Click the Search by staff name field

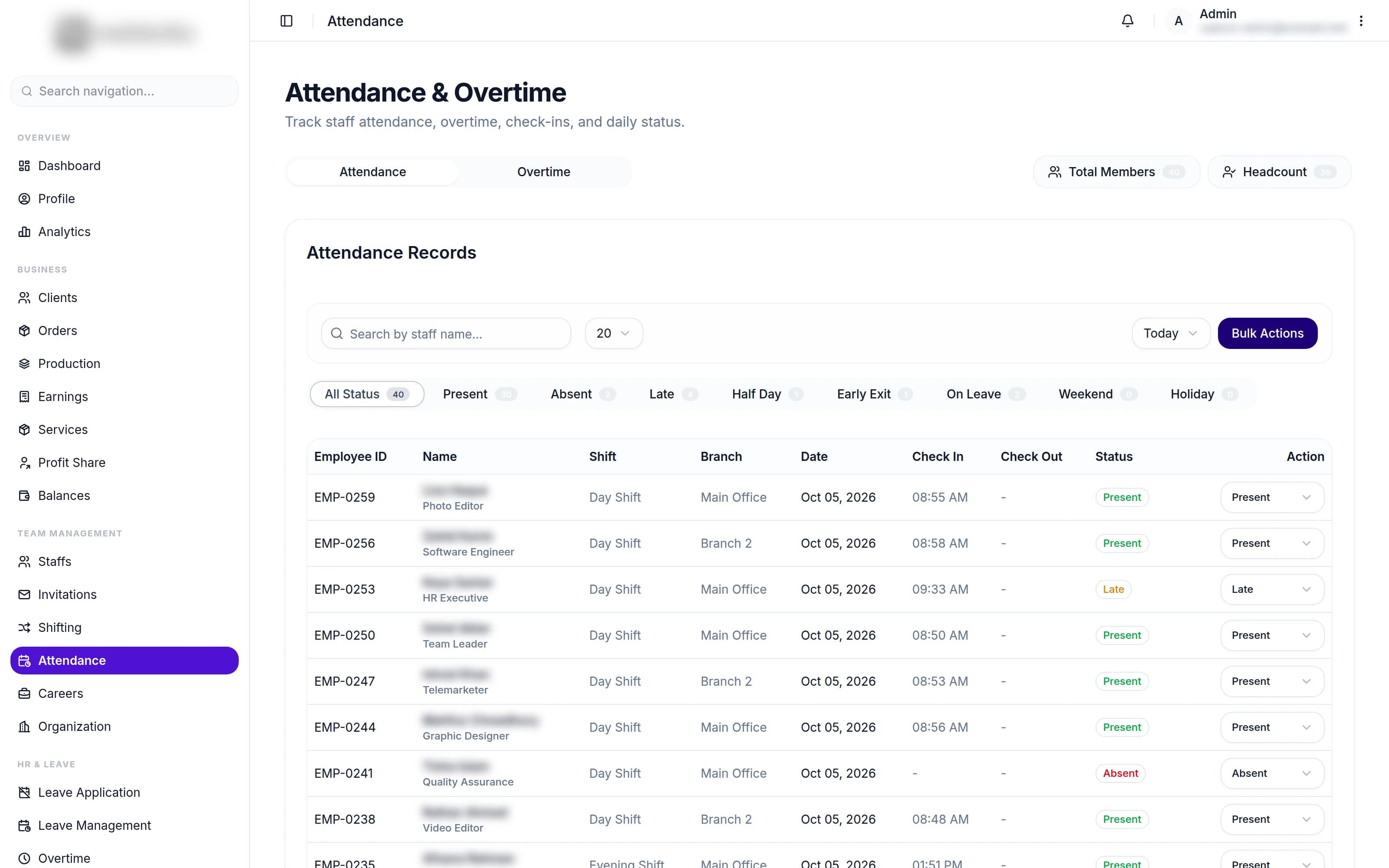point(446,334)
